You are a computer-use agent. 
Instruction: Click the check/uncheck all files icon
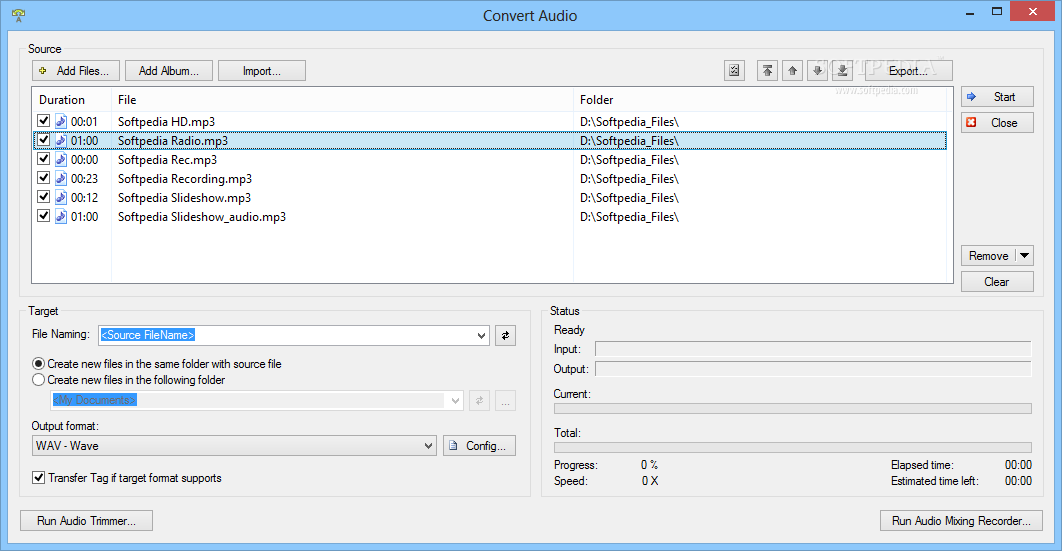734,70
